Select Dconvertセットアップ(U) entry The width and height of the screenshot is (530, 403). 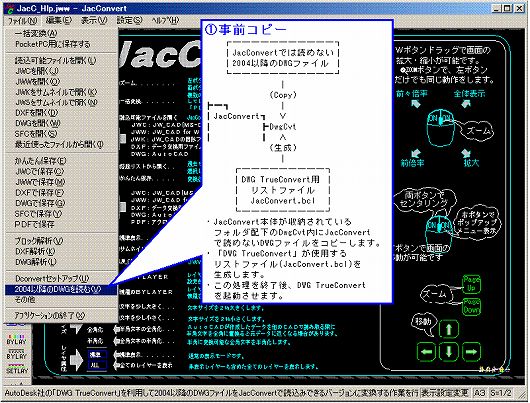(x=61, y=279)
